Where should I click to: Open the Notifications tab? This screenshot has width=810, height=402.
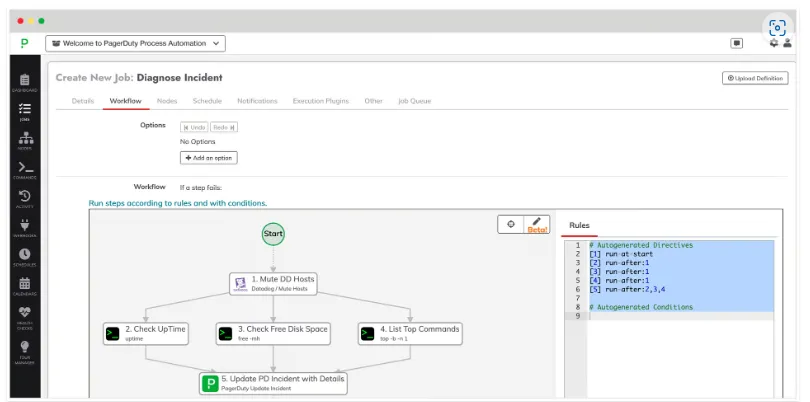point(257,101)
